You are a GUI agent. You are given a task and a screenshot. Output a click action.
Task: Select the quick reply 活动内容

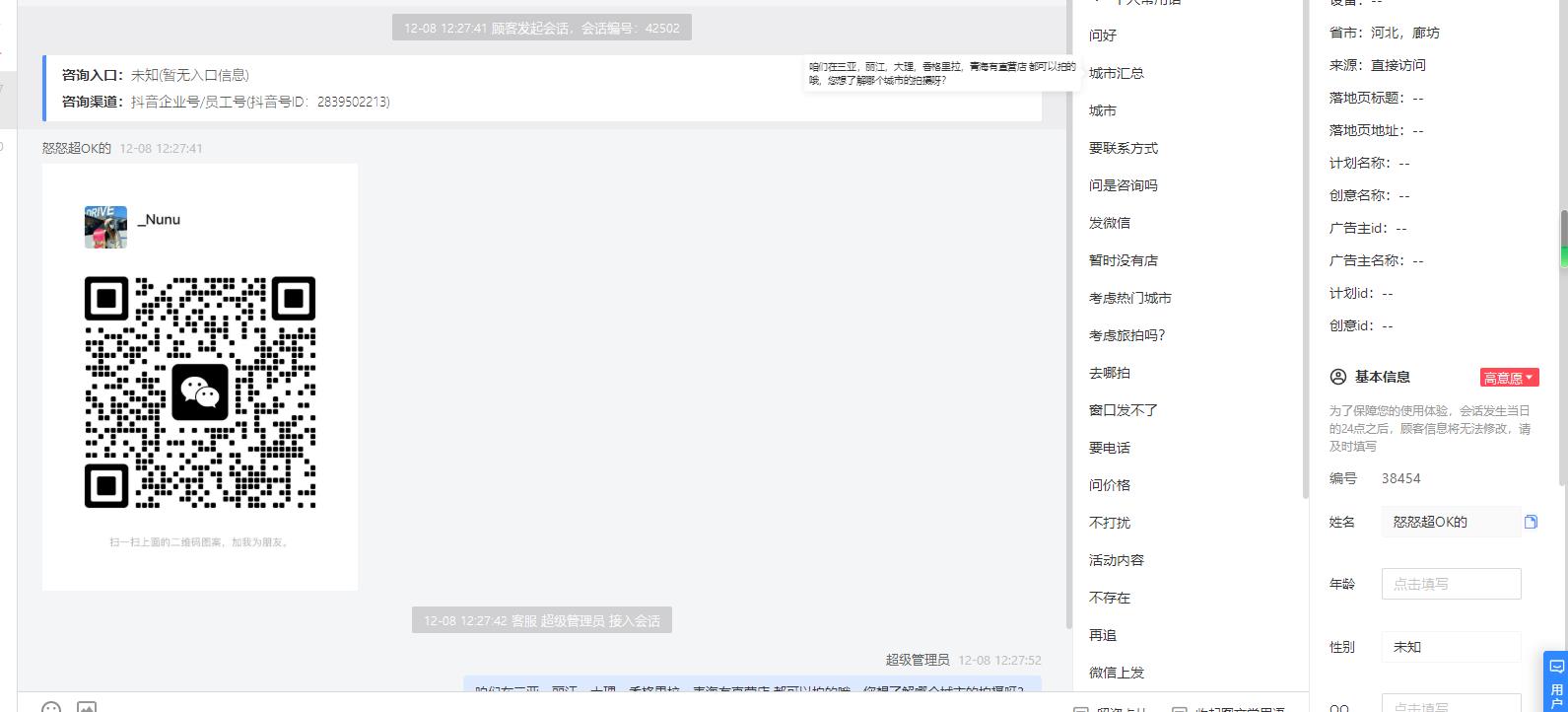coord(1117,560)
